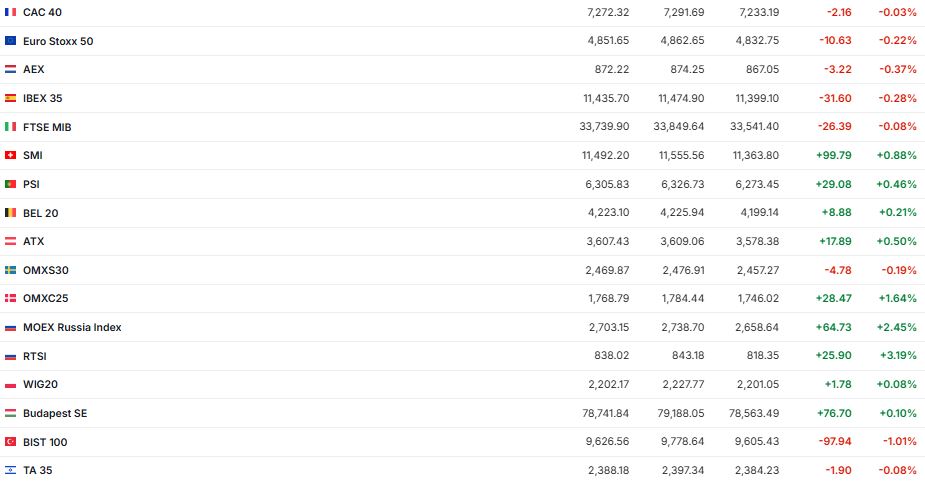Click the Turkish flag icon beside BIST 100
The image size is (925, 482).
point(10,442)
